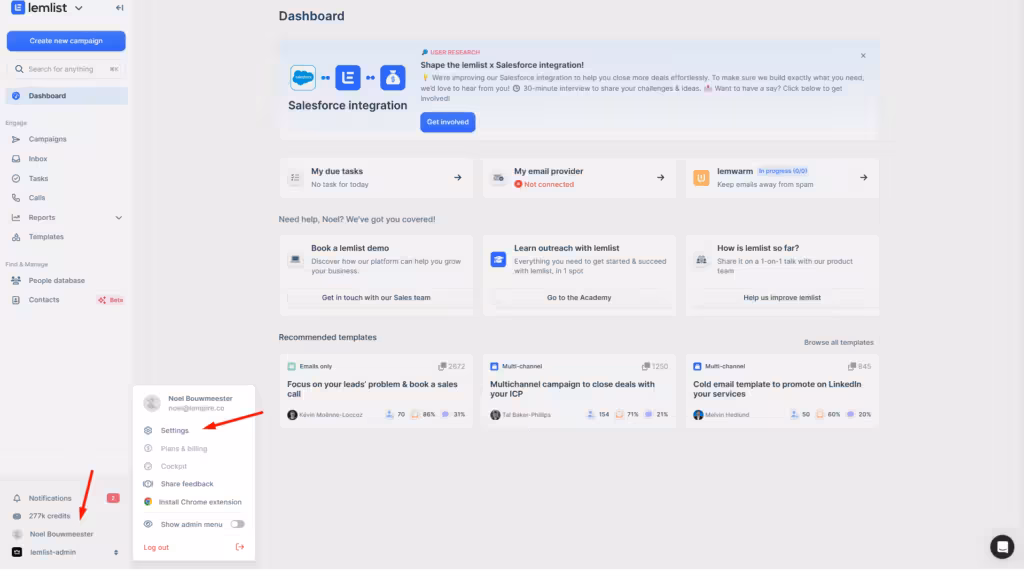Click the Notifications bell icon
This screenshot has width=1024, height=576.
(16, 498)
